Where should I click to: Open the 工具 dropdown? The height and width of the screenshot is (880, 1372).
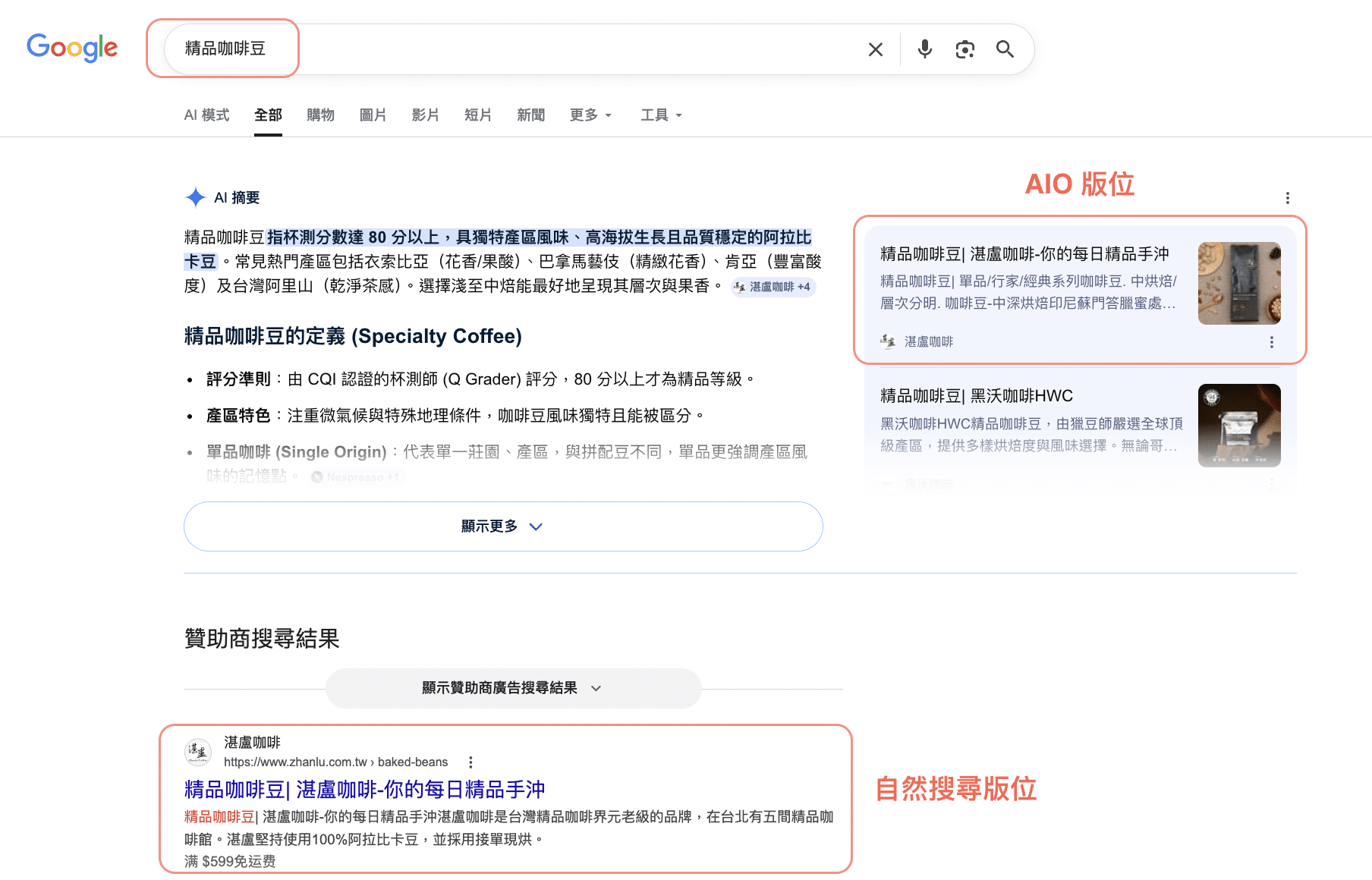661,115
